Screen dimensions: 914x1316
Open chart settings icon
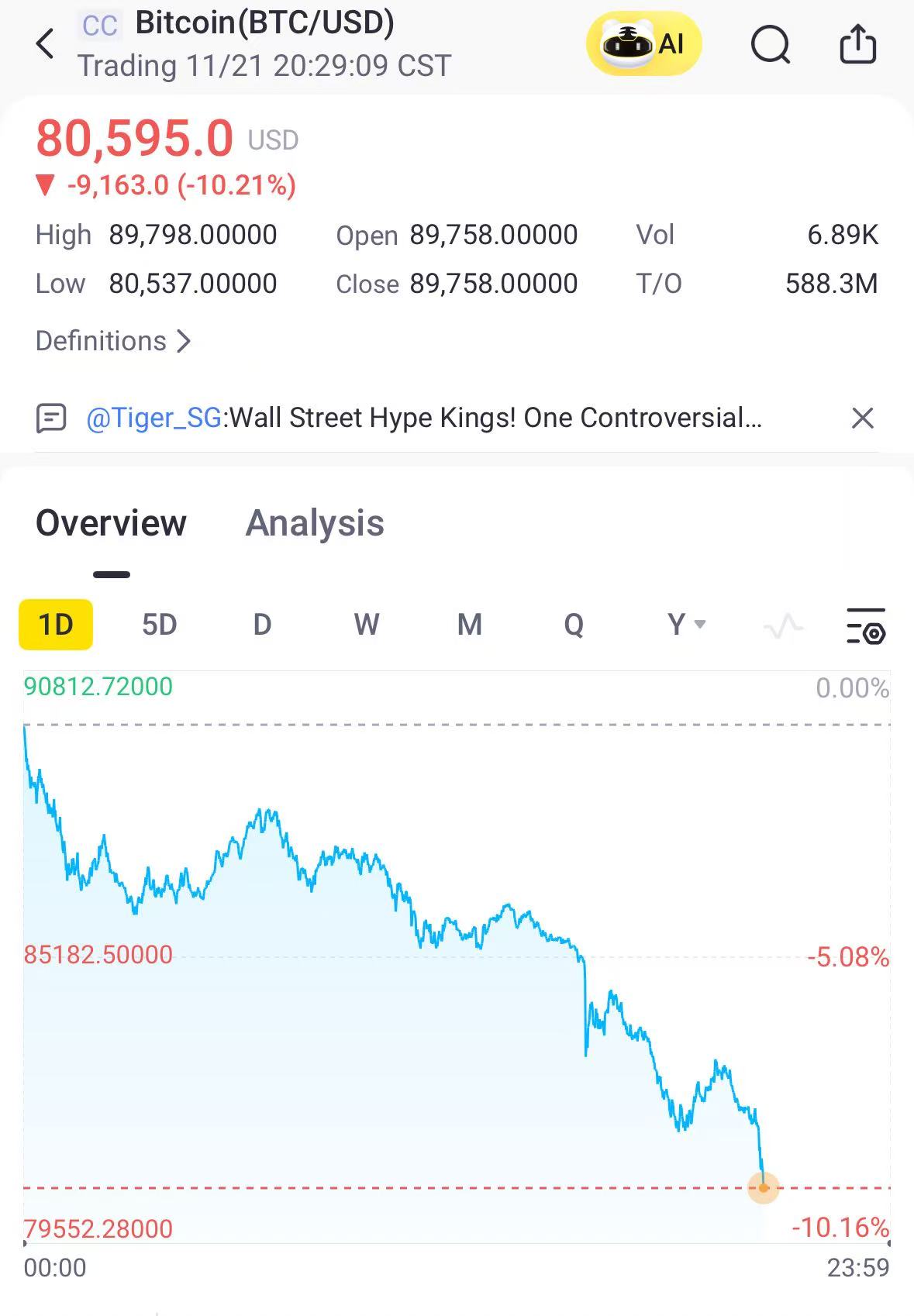coord(865,625)
